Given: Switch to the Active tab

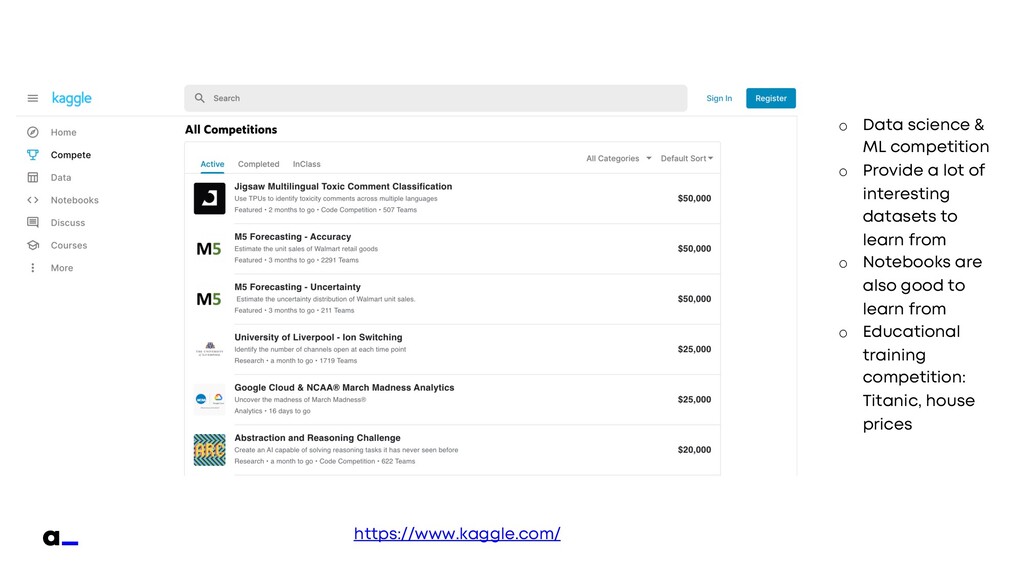Looking at the screenshot, I should tap(212, 165).
